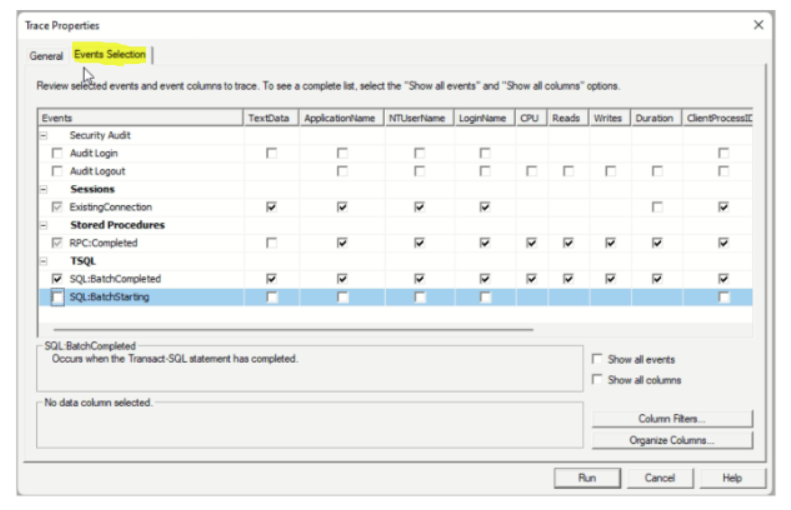Uncheck Reads for SQL:BatchCompleted

pos(568,278)
